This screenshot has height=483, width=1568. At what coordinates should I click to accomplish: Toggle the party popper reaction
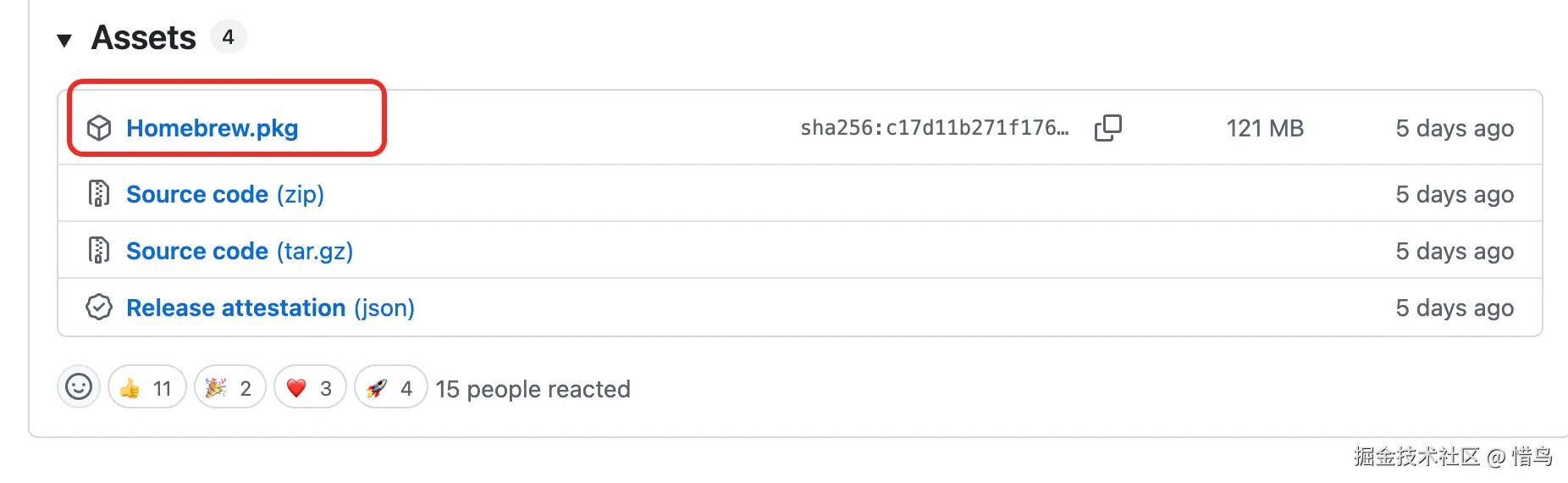[229, 387]
